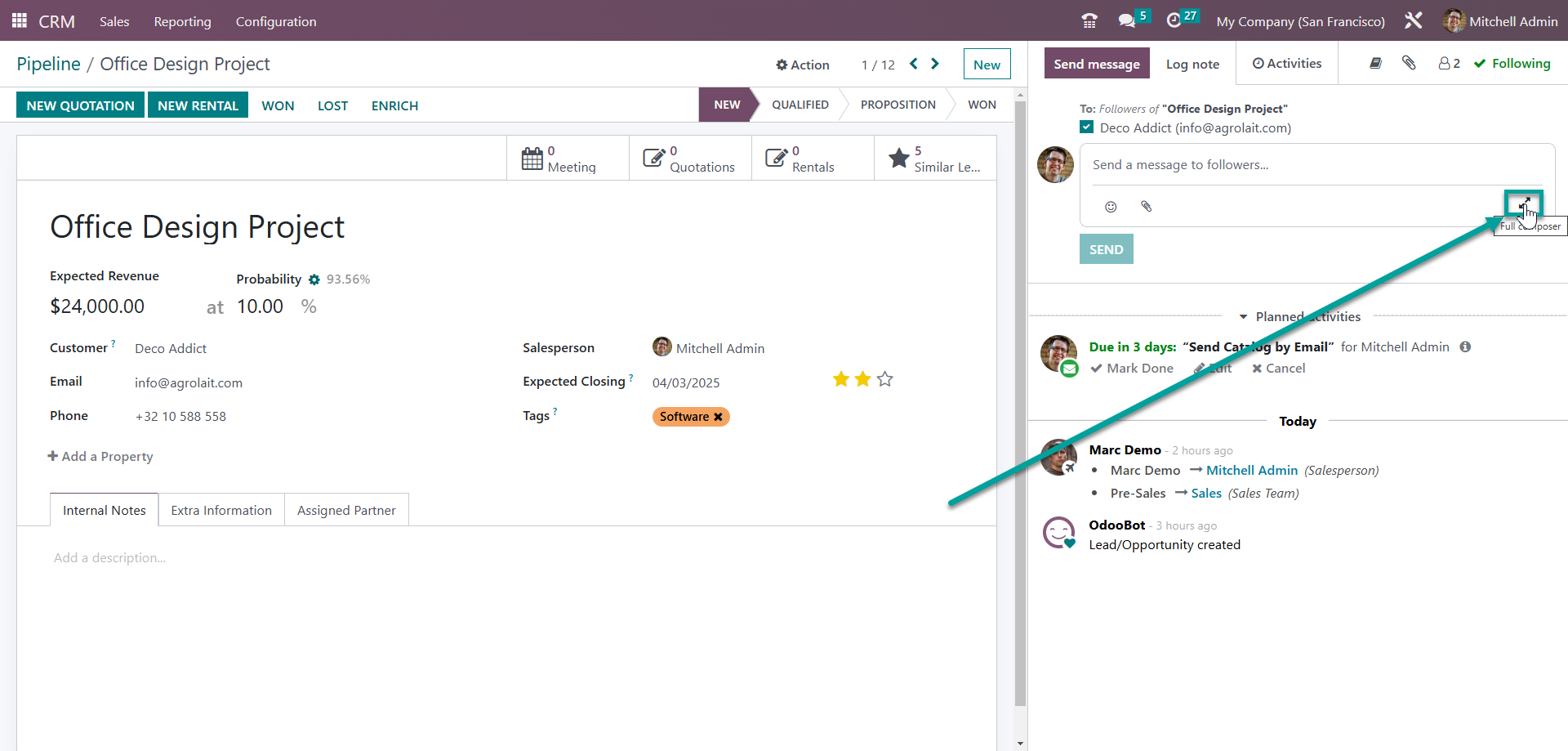This screenshot has width=1568, height=751.
Task: Open Similar Leads star stat button
Action: pos(935,159)
